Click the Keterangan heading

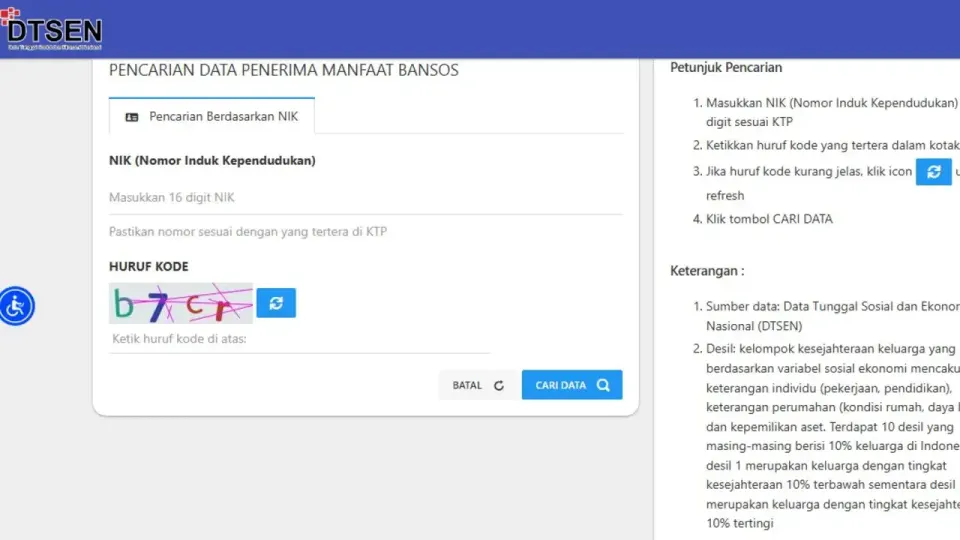pyautogui.click(x=707, y=271)
